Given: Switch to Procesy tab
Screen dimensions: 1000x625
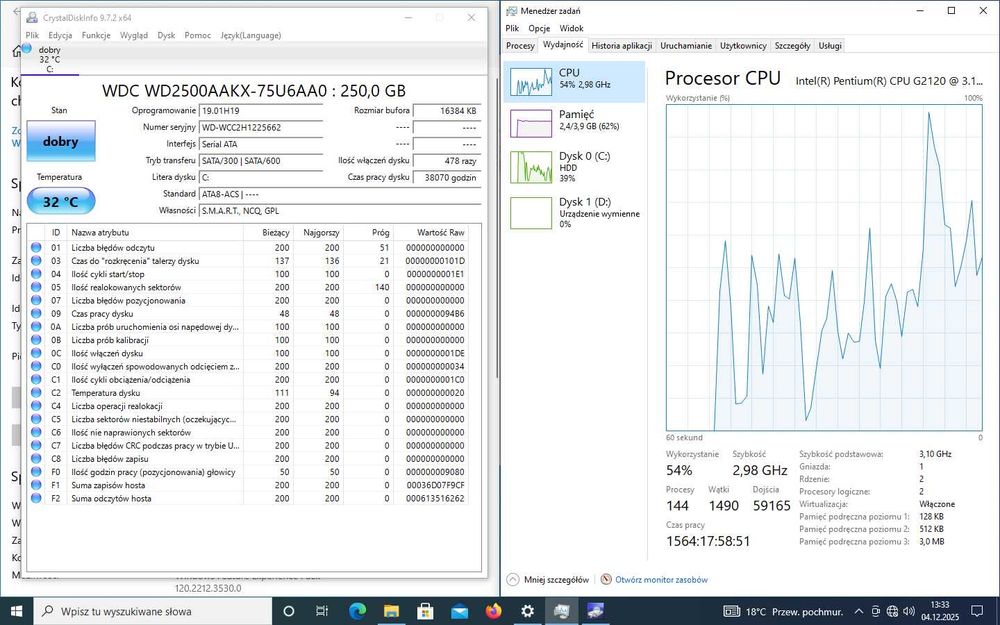Looking at the screenshot, I should pos(520,46).
